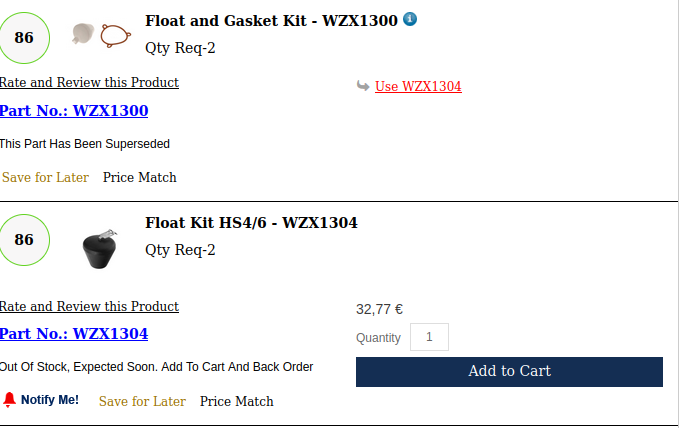Screen dimensions: 687x428
Task: Focus the Quantity input field
Action: tap(429, 337)
